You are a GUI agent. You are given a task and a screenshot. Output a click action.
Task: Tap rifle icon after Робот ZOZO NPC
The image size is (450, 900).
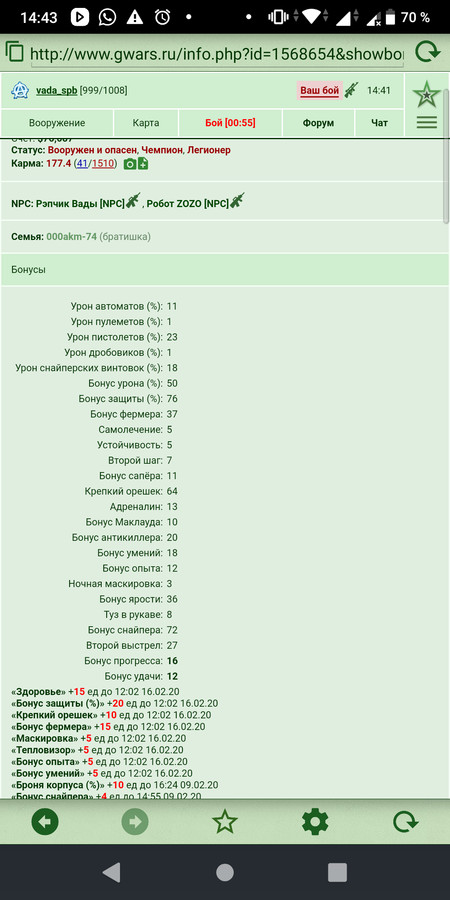[x=237, y=200]
